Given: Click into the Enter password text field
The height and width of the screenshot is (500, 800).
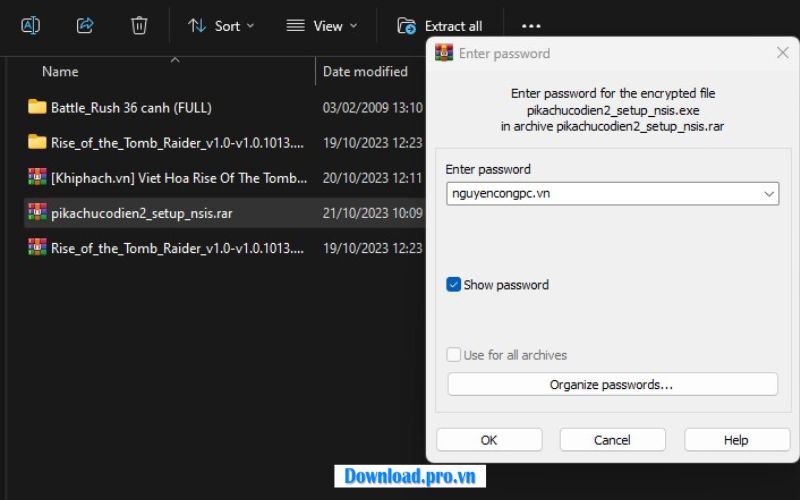Looking at the screenshot, I should pyautogui.click(x=600, y=194).
